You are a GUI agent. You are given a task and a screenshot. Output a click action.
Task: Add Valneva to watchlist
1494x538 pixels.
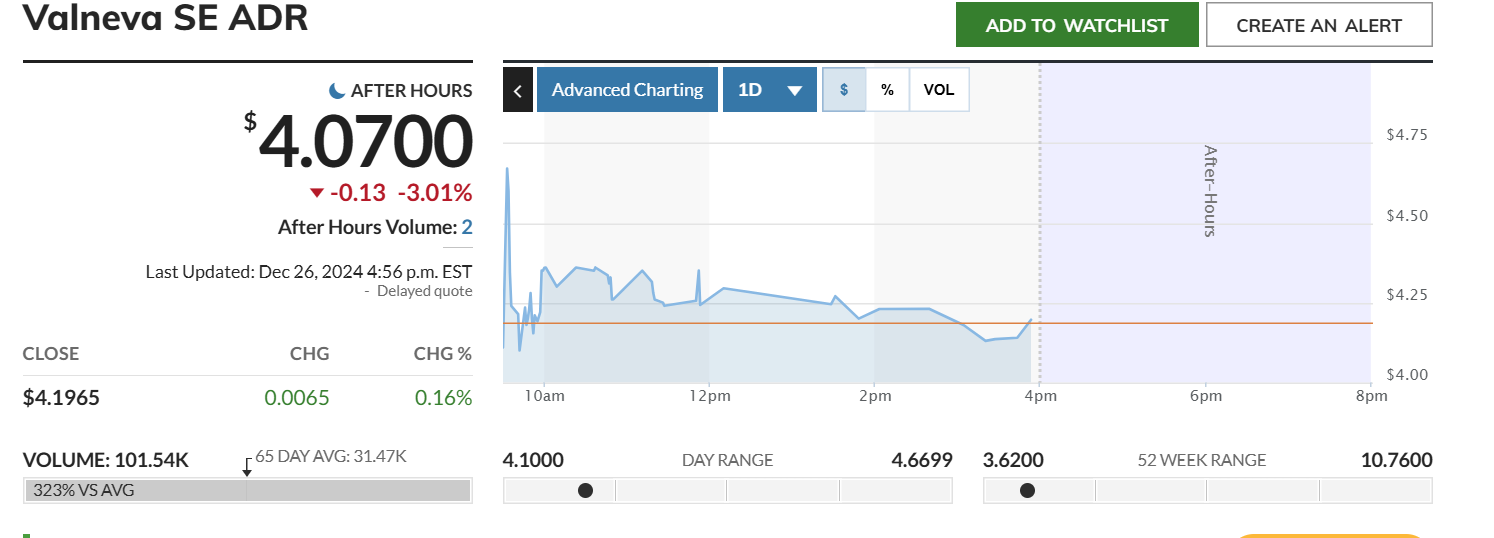pos(1077,25)
